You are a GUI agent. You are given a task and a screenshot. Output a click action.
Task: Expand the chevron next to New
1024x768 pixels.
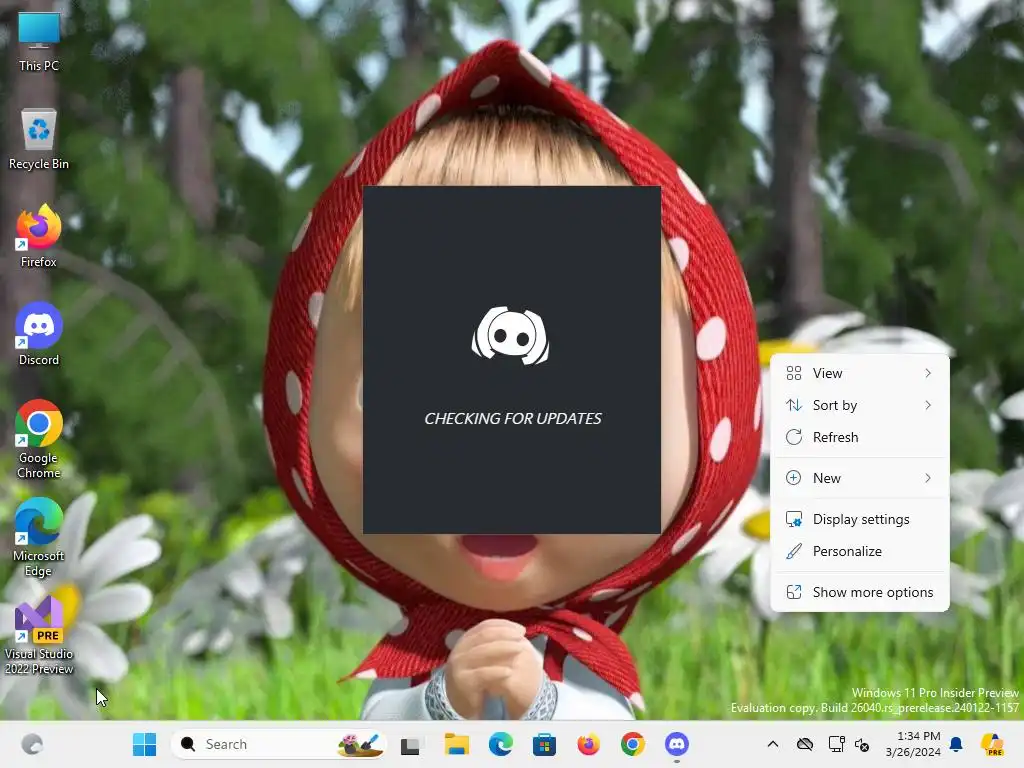pos(928,478)
